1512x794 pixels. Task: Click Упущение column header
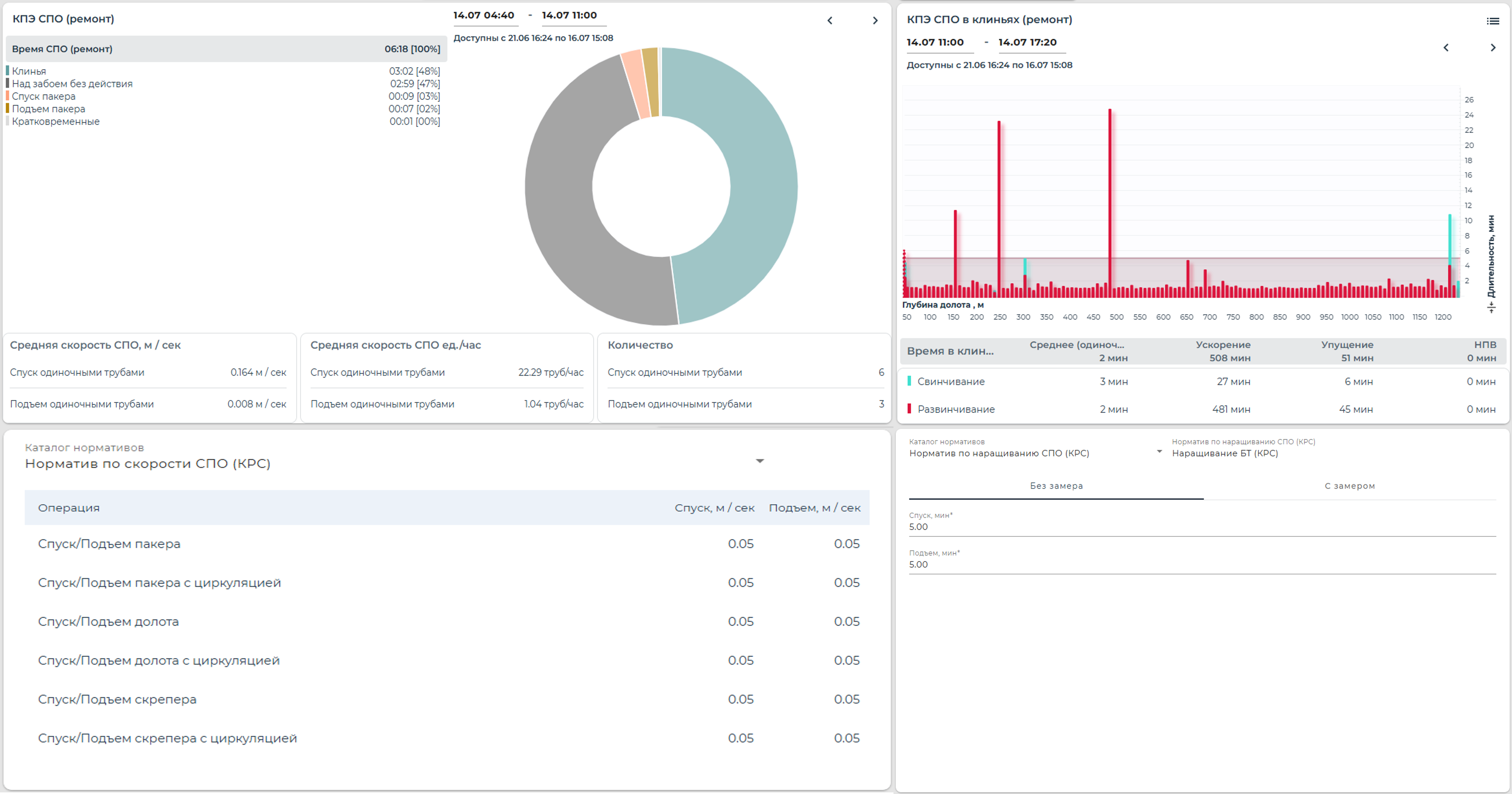tap(1347, 345)
